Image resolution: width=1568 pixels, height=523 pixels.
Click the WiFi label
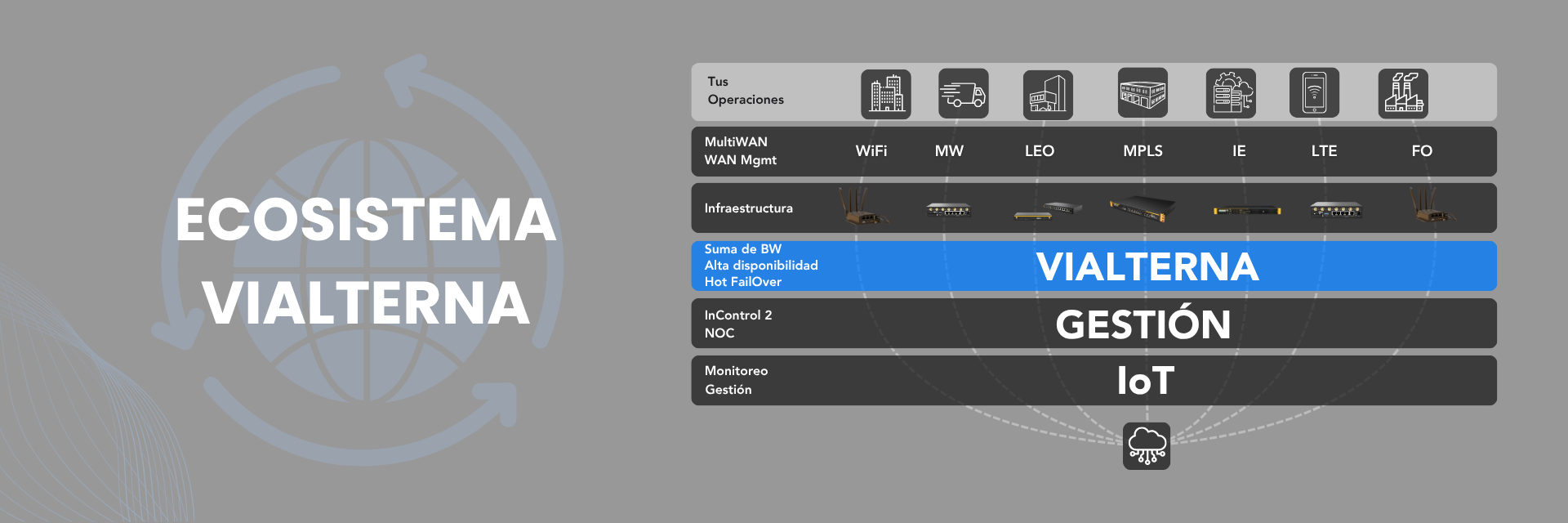871,151
